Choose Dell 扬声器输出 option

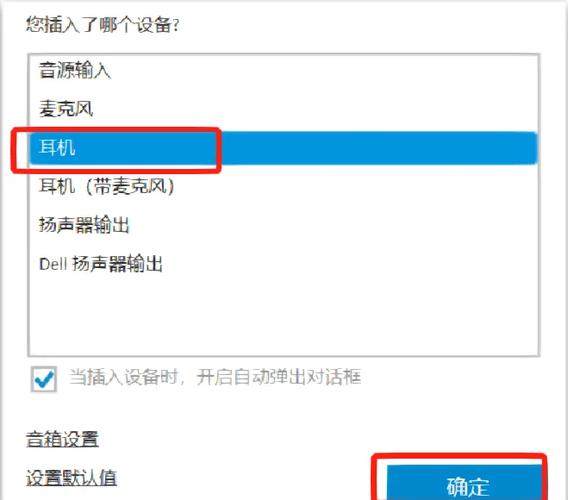pyautogui.click(x=284, y=264)
